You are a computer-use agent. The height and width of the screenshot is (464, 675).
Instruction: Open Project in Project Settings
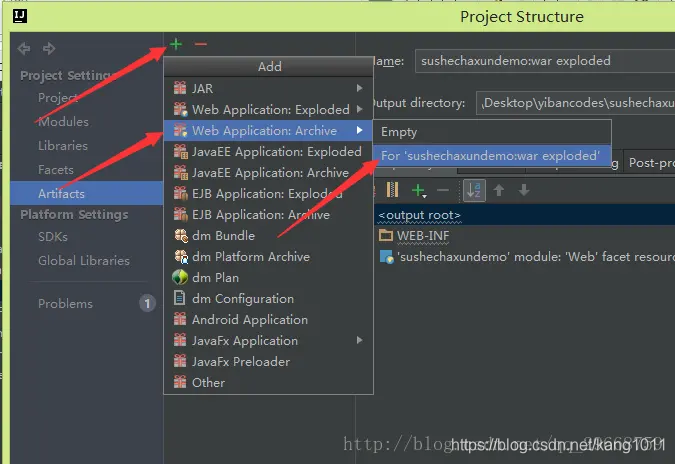coord(58,98)
